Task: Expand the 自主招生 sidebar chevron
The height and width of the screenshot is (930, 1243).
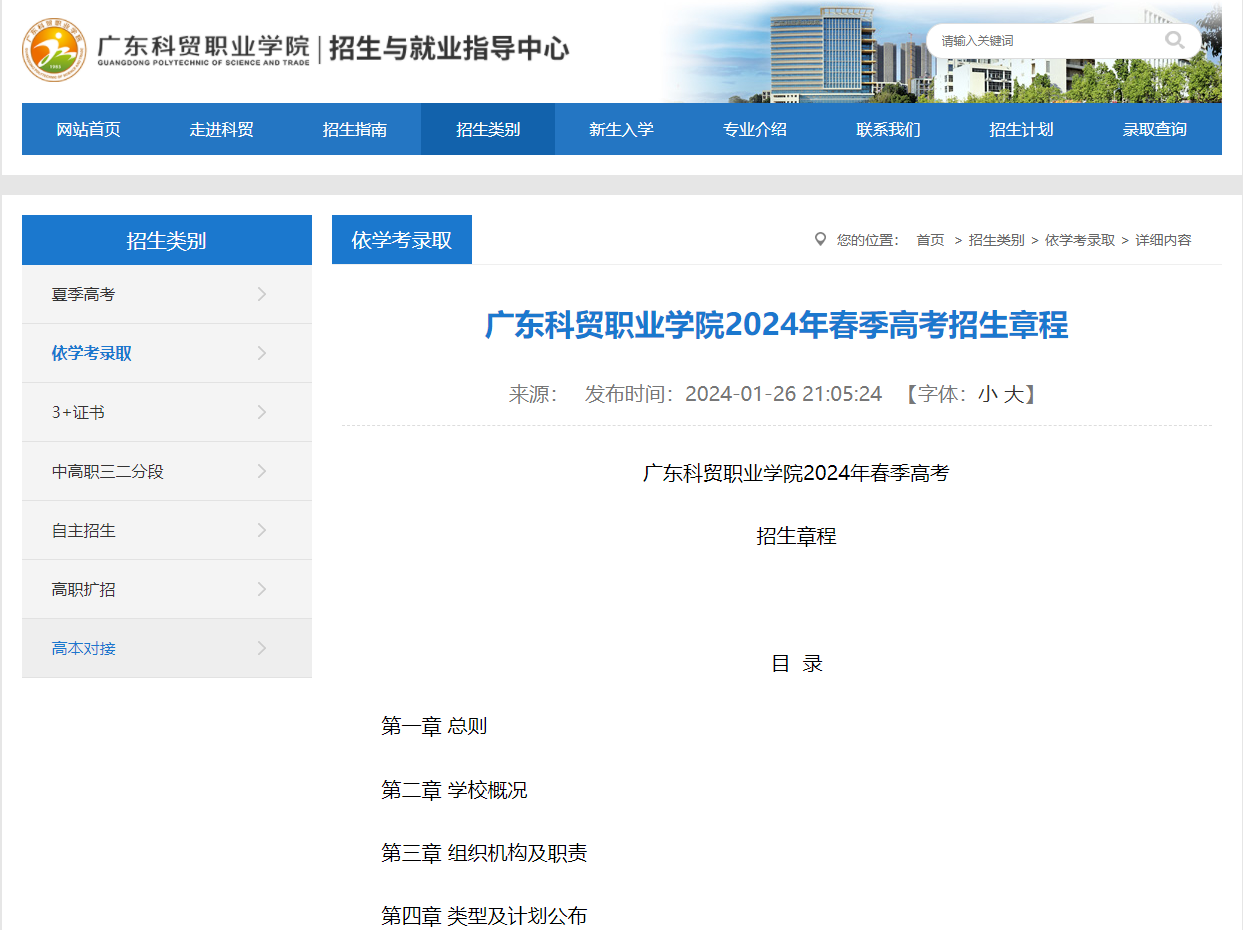Action: point(261,529)
